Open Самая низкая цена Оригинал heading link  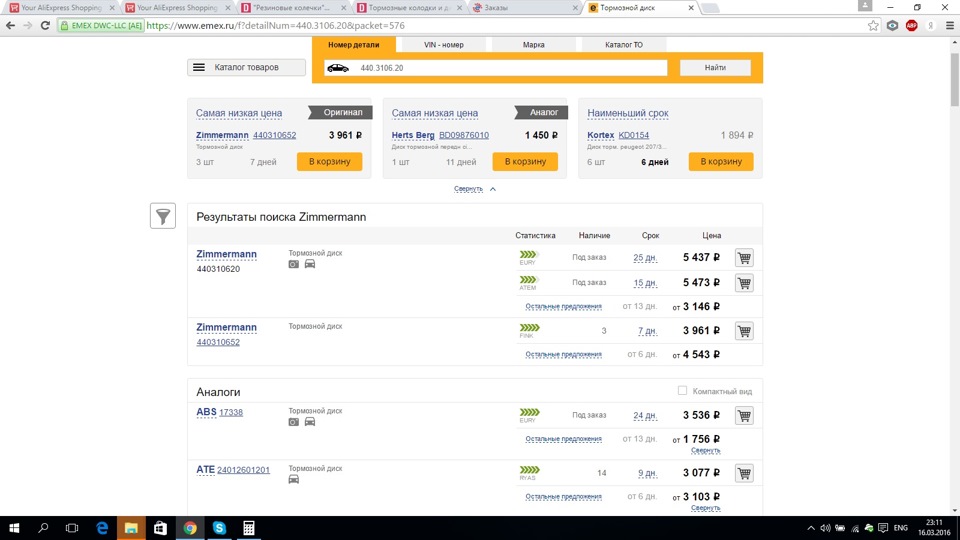point(239,113)
